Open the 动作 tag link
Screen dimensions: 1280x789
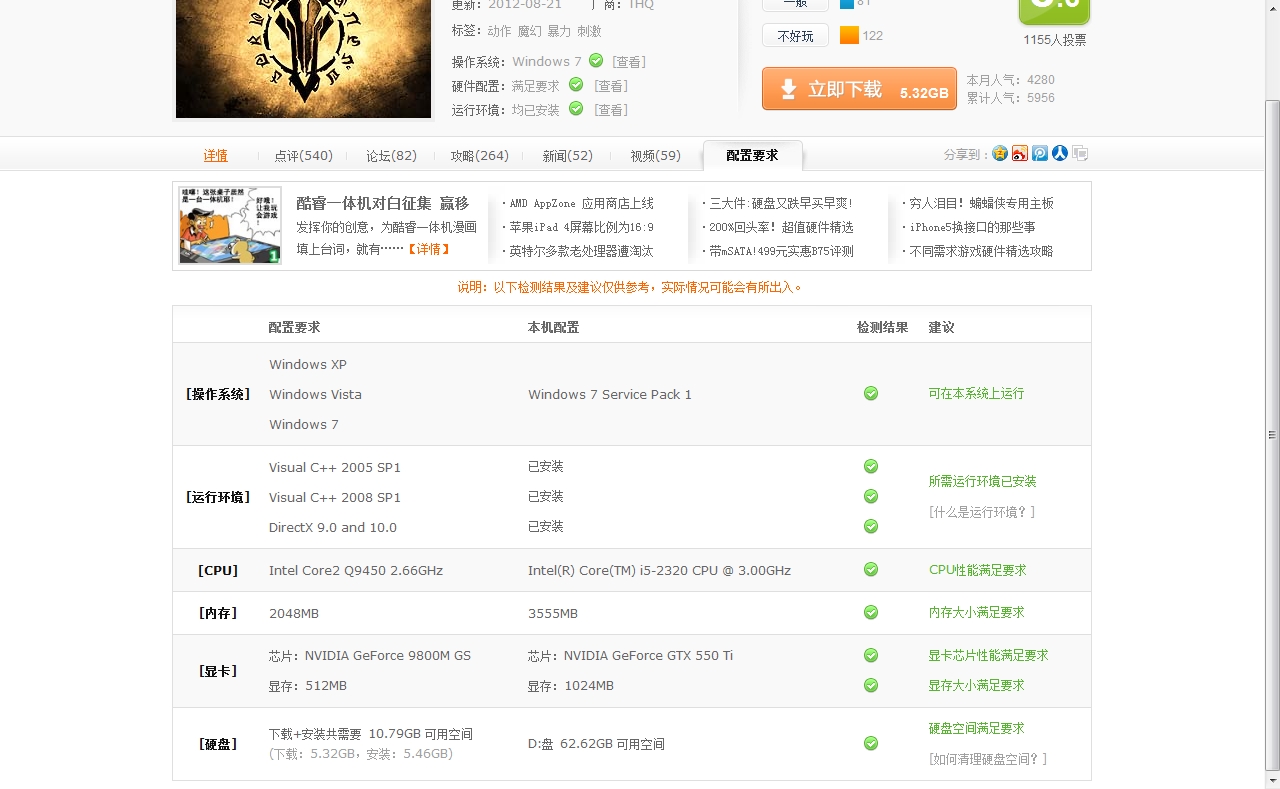pyautogui.click(x=499, y=32)
